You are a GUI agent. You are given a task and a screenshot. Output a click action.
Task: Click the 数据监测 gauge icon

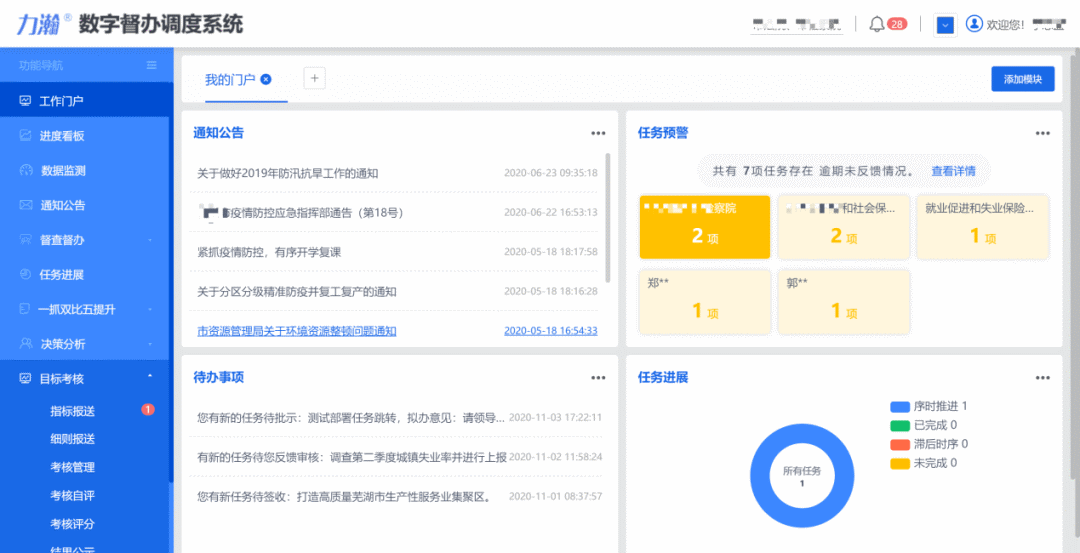pos(25,171)
